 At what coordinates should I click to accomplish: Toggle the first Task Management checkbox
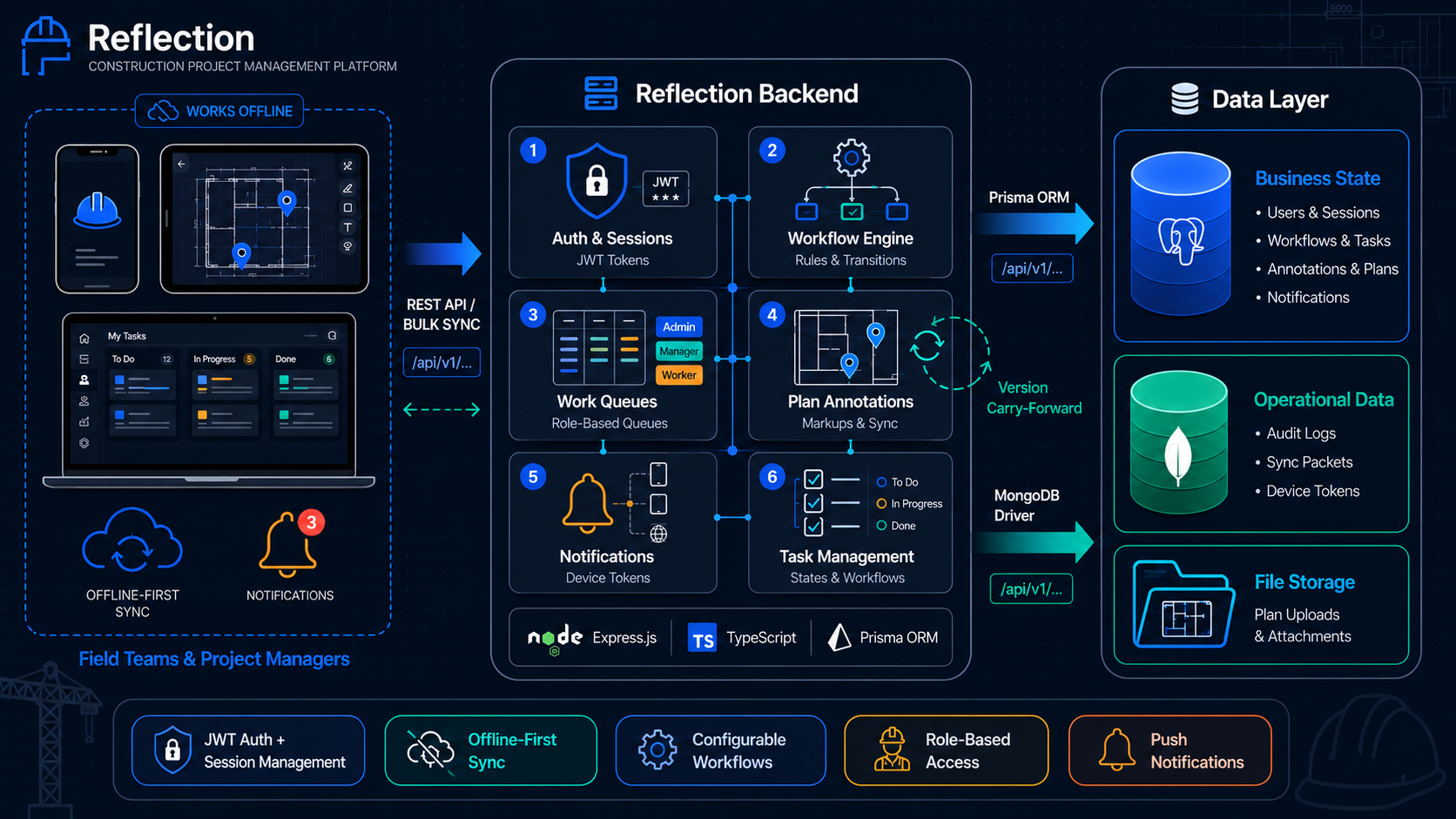(813, 480)
